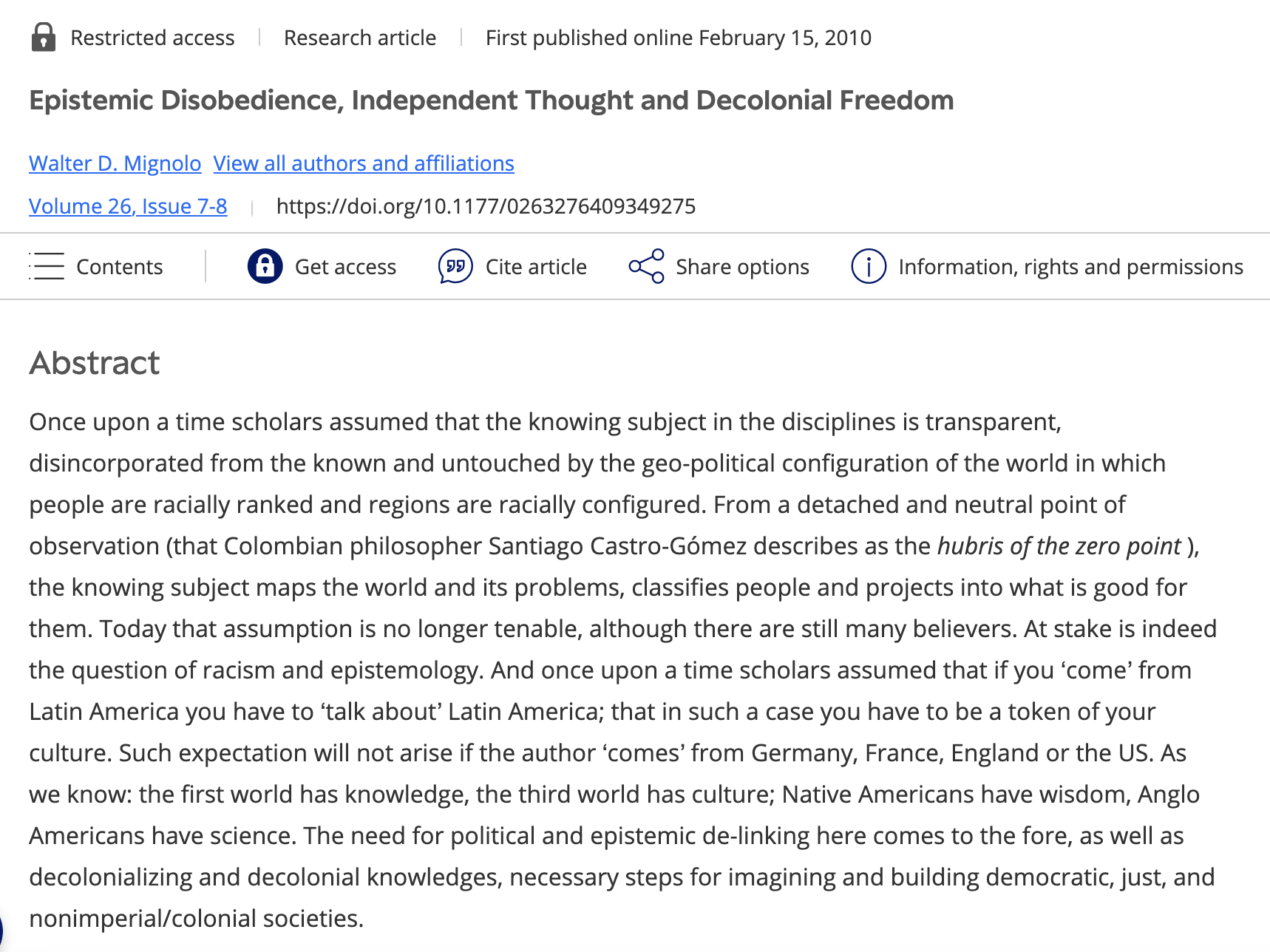Image resolution: width=1270 pixels, height=952 pixels.
Task: Click the restricted access padlock icon
Action: [x=44, y=37]
